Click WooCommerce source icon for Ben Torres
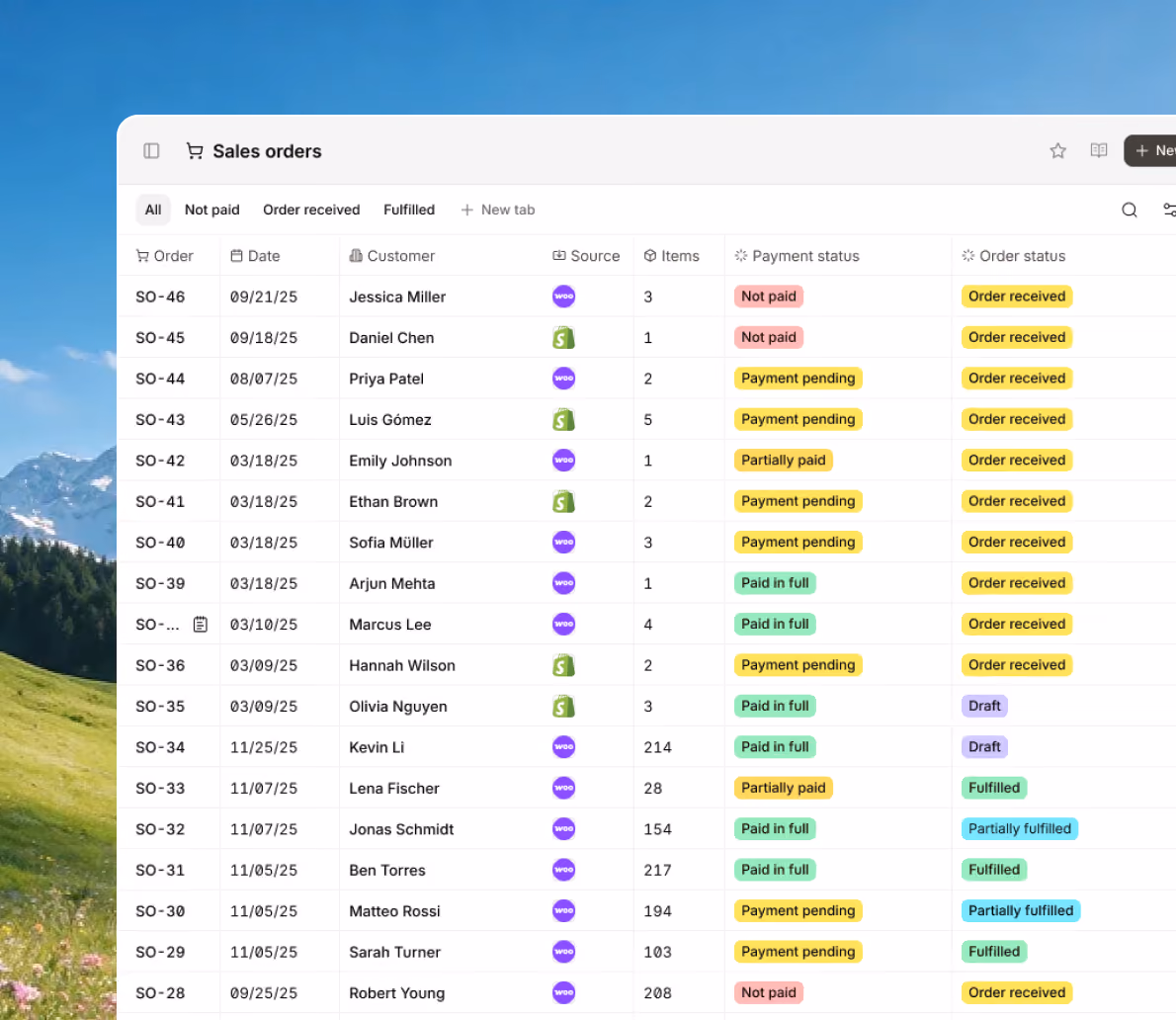 pyautogui.click(x=564, y=869)
